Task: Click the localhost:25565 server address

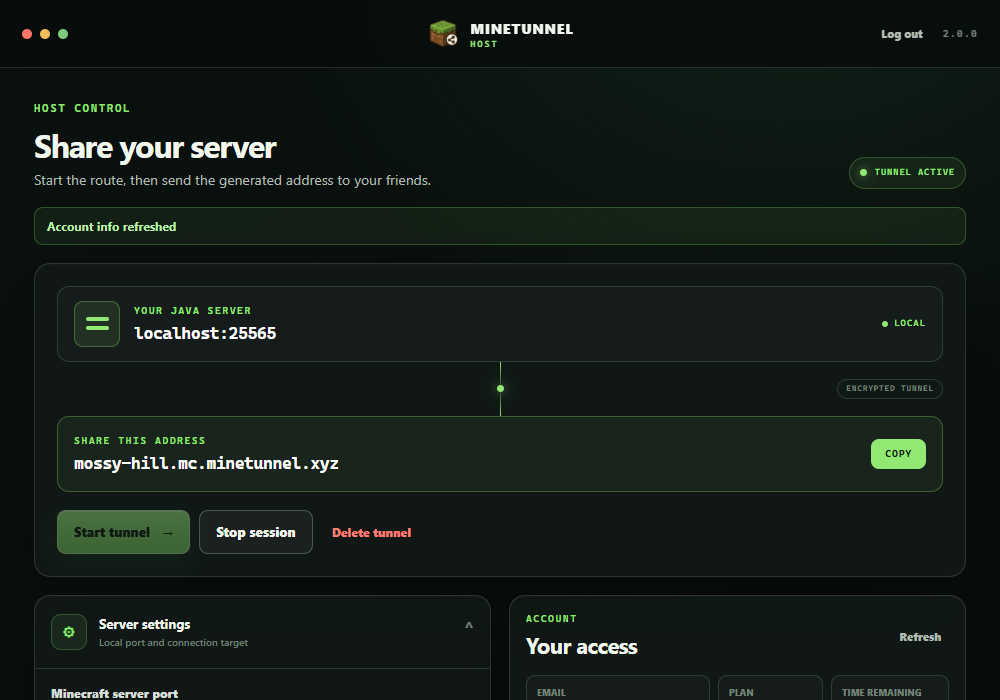Action: pyautogui.click(x=205, y=333)
